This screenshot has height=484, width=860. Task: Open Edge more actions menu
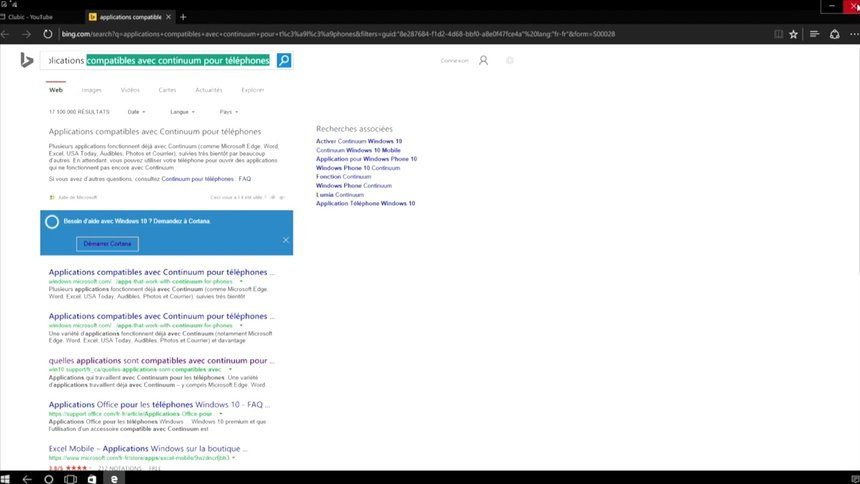tap(854, 34)
